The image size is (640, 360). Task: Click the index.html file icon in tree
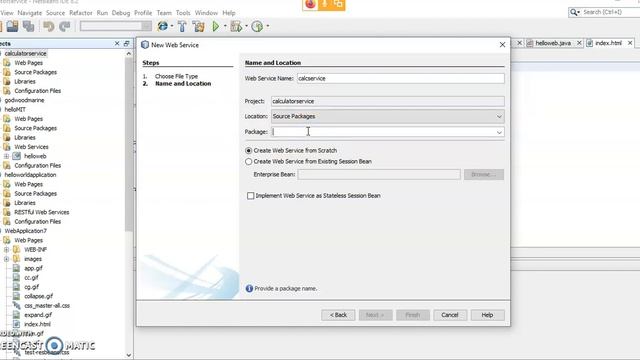16,324
